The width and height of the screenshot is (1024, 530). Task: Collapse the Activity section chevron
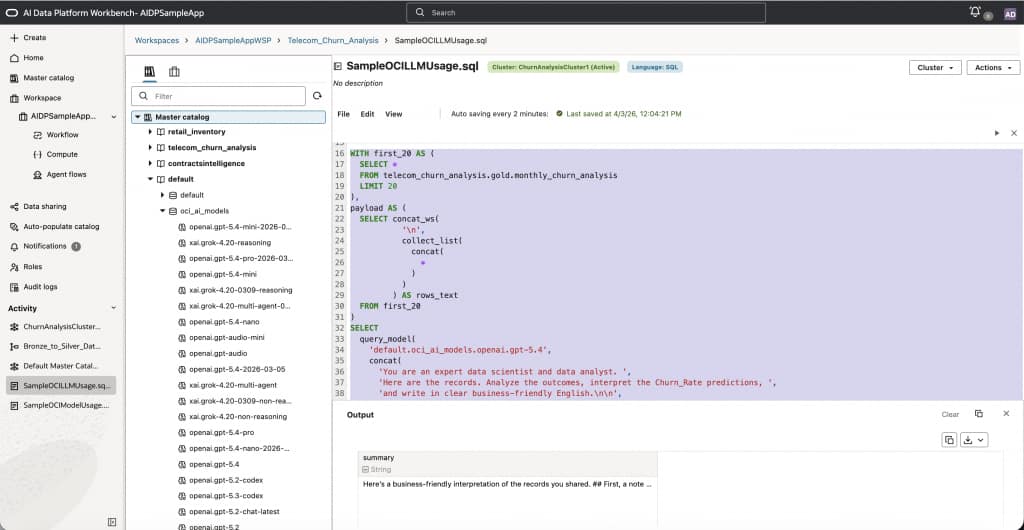[x=113, y=308]
